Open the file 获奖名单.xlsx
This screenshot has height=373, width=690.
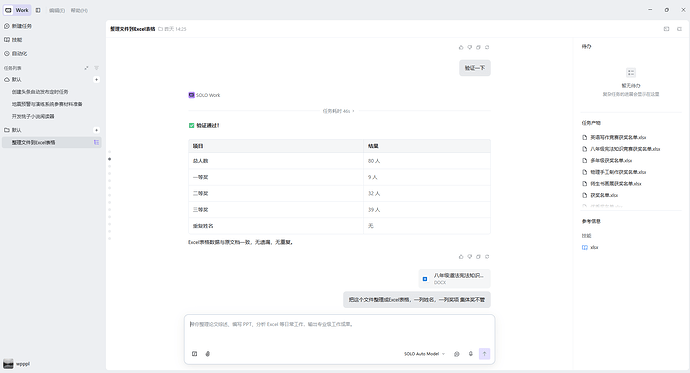pos(600,195)
